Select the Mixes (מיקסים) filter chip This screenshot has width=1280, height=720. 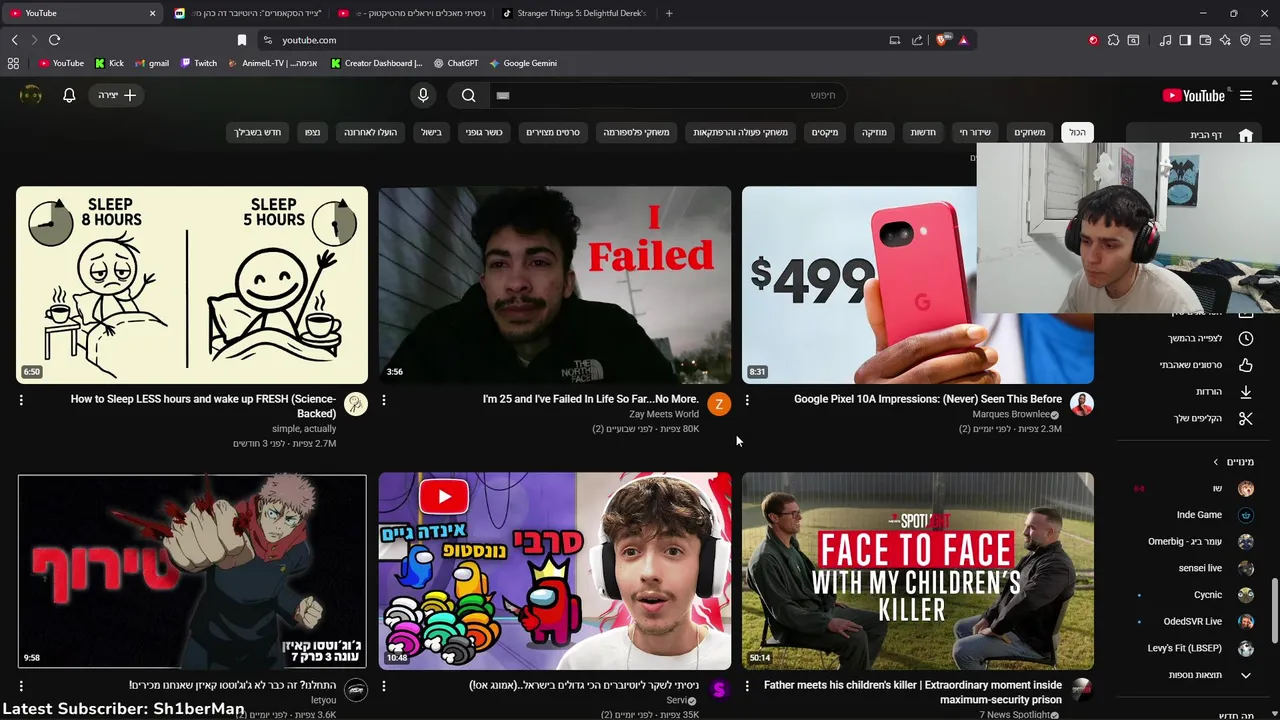(825, 132)
